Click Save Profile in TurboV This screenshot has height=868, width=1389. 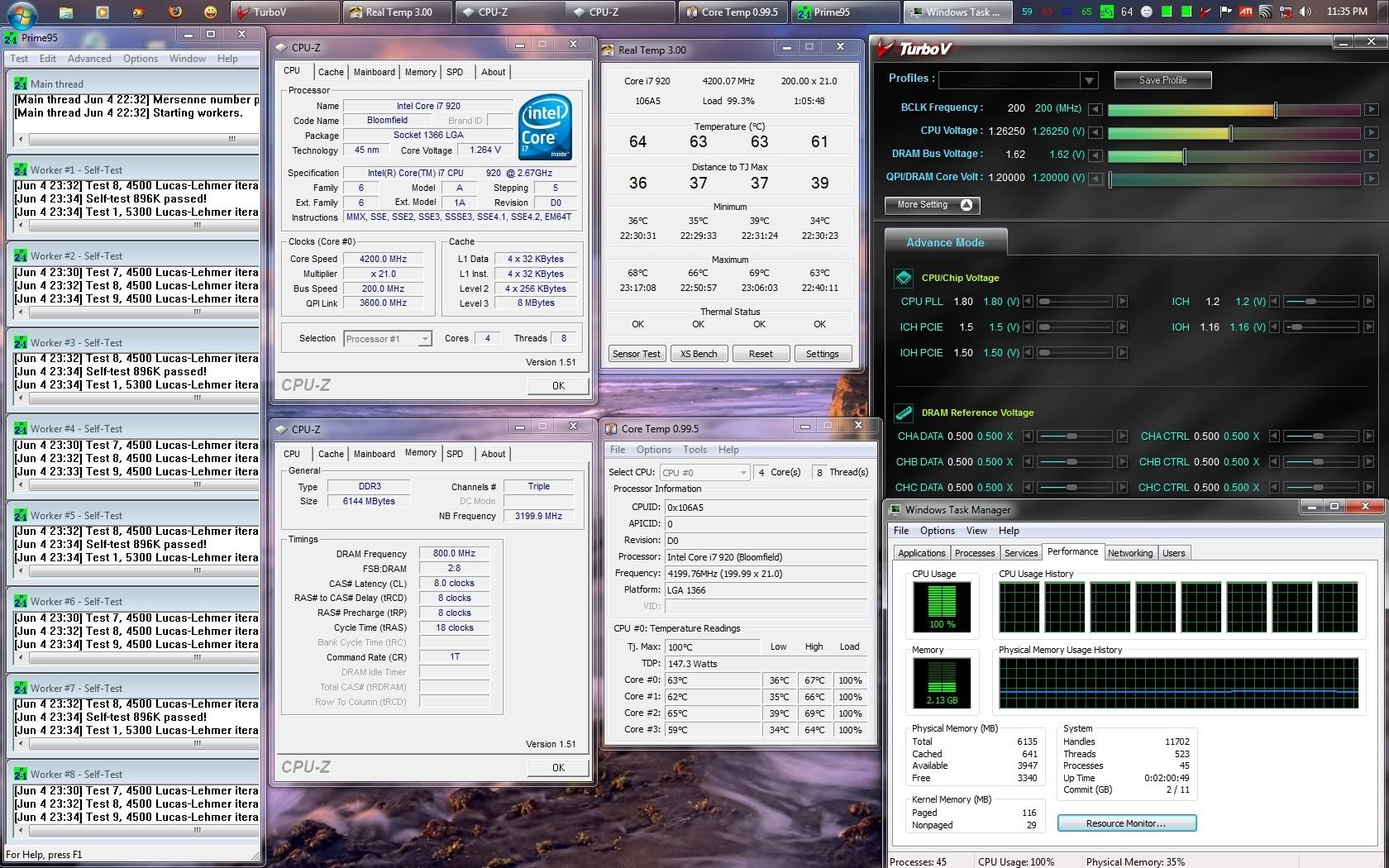coord(1162,80)
